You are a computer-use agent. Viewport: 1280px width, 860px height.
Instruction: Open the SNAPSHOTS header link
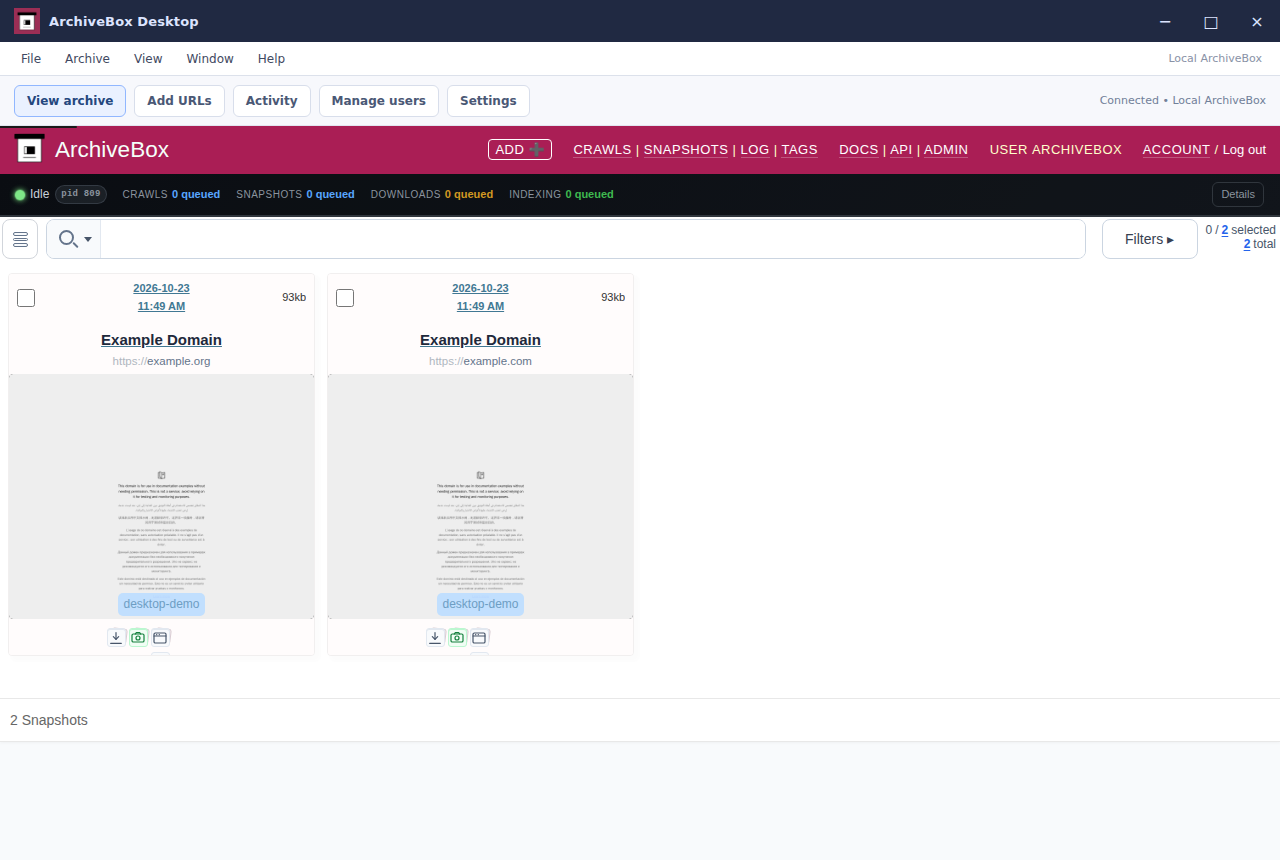[x=686, y=150]
